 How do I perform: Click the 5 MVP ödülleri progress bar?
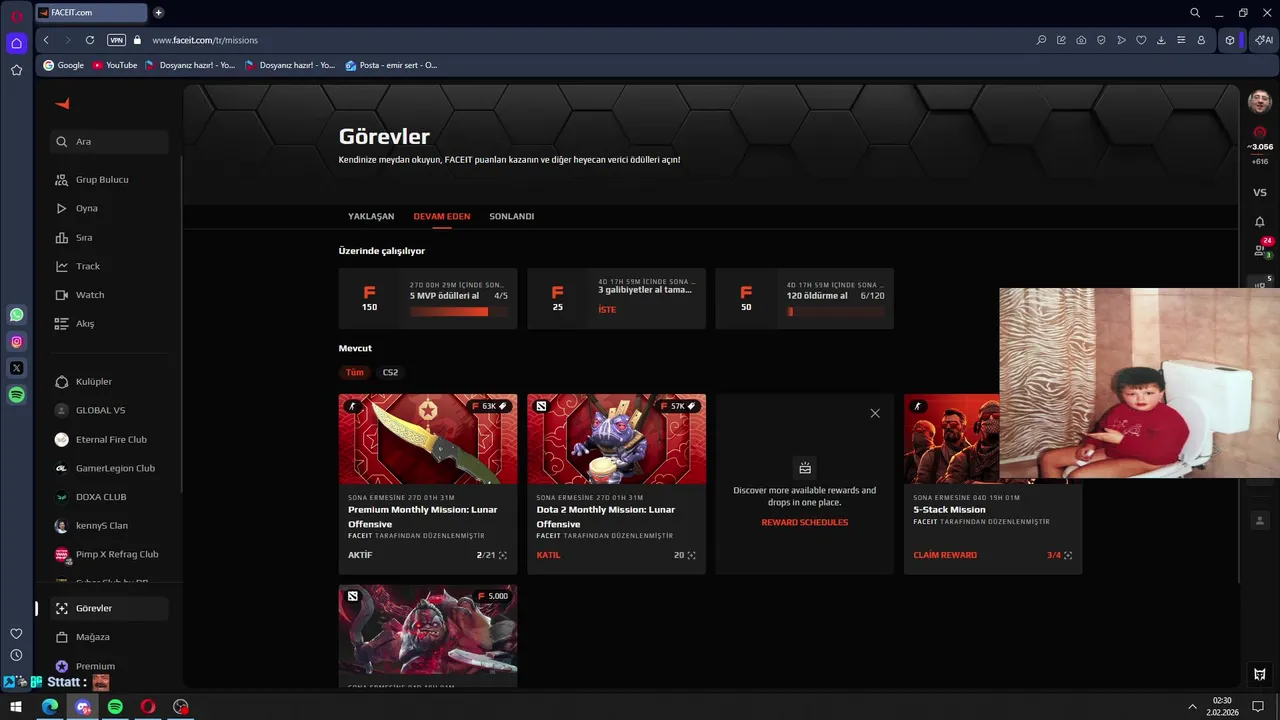[x=458, y=312]
